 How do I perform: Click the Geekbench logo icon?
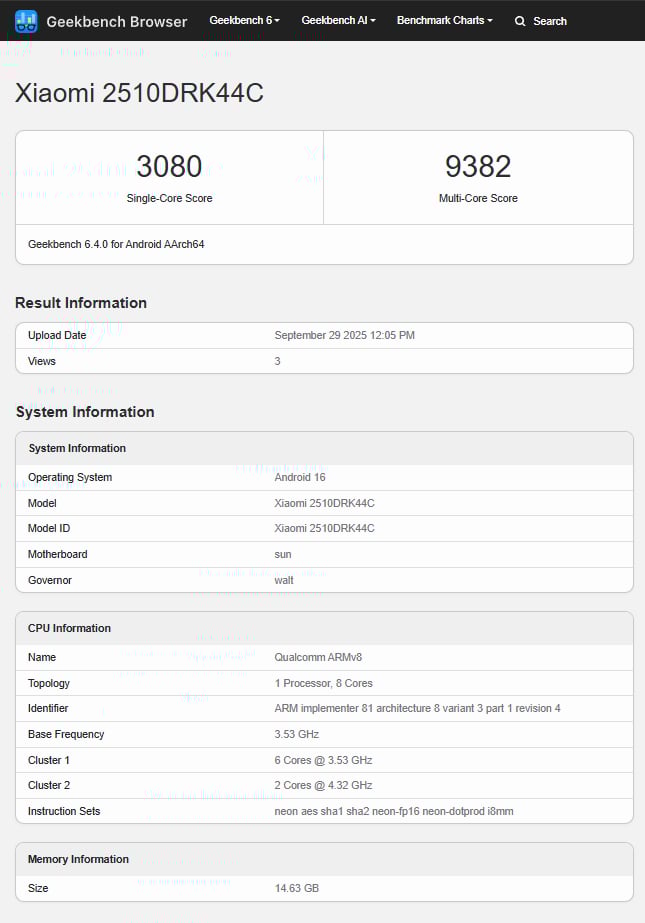26,21
